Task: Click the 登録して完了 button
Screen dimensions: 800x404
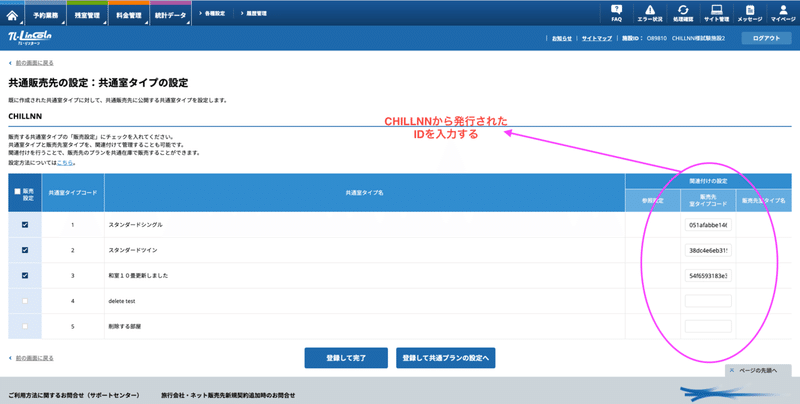Action: [346, 357]
